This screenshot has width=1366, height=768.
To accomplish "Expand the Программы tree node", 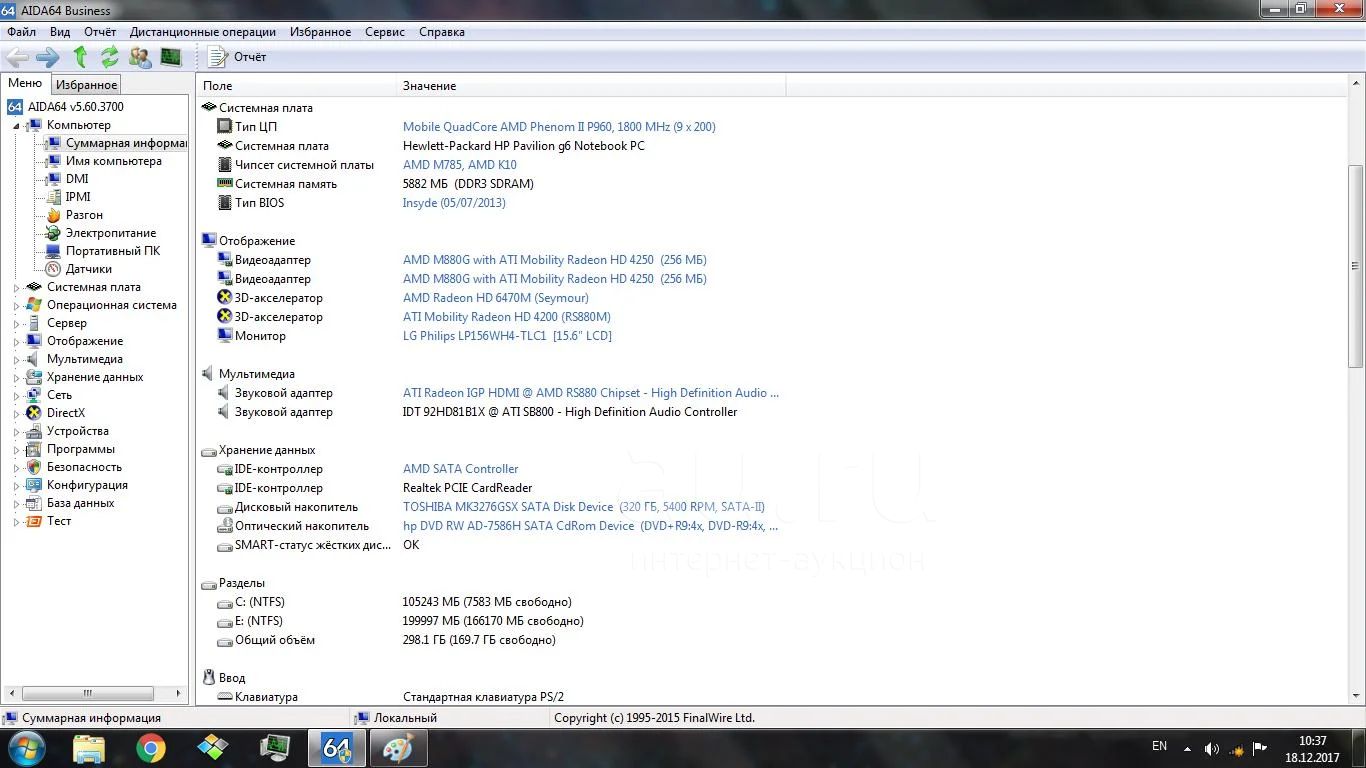I will click(17, 450).
